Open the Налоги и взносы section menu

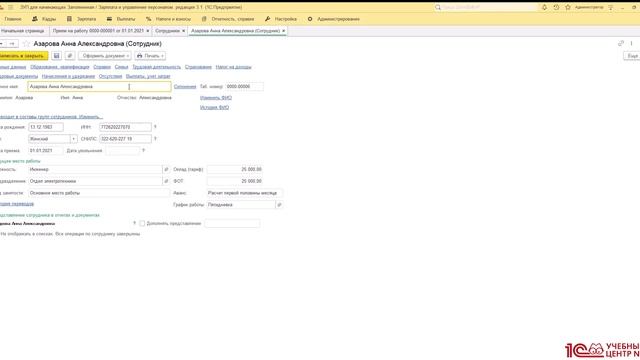[x=169, y=19]
